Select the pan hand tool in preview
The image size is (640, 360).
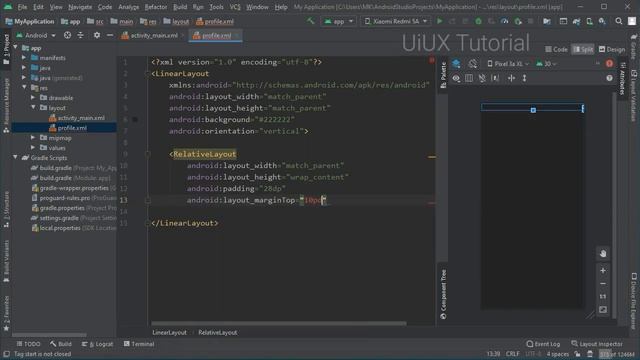pyautogui.click(x=603, y=253)
